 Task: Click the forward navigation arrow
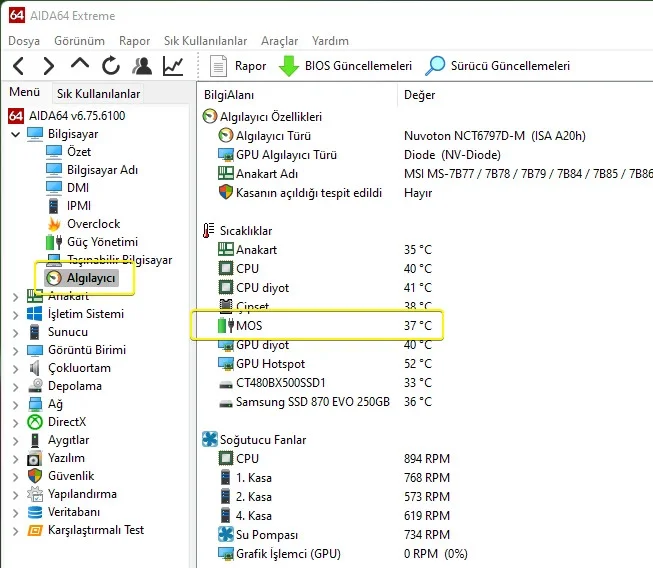coord(49,66)
